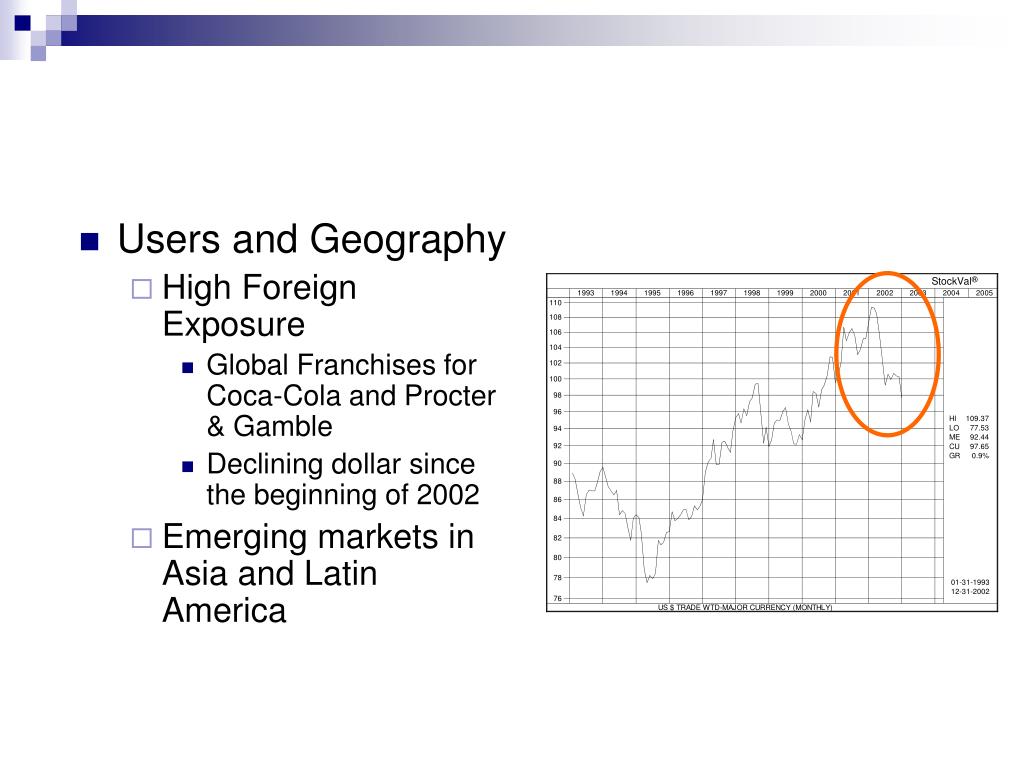Click "Declining dollar since the beginning of 2002"
This screenshot has height=768, width=1024.
coord(343,479)
